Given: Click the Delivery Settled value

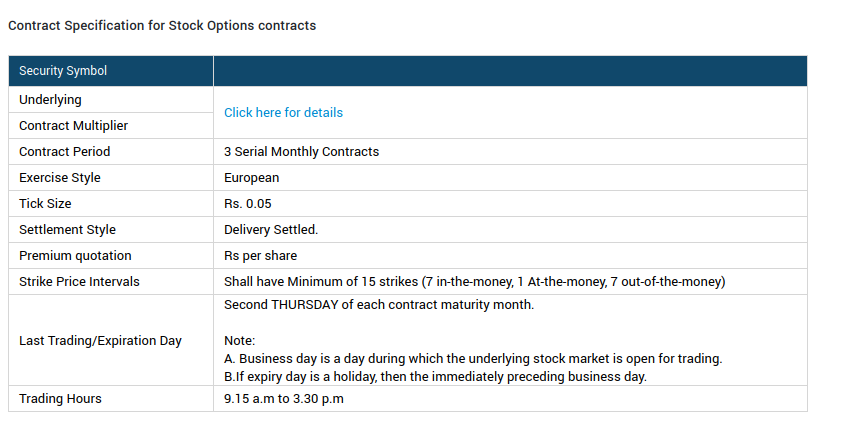Looking at the screenshot, I should 271,230.
